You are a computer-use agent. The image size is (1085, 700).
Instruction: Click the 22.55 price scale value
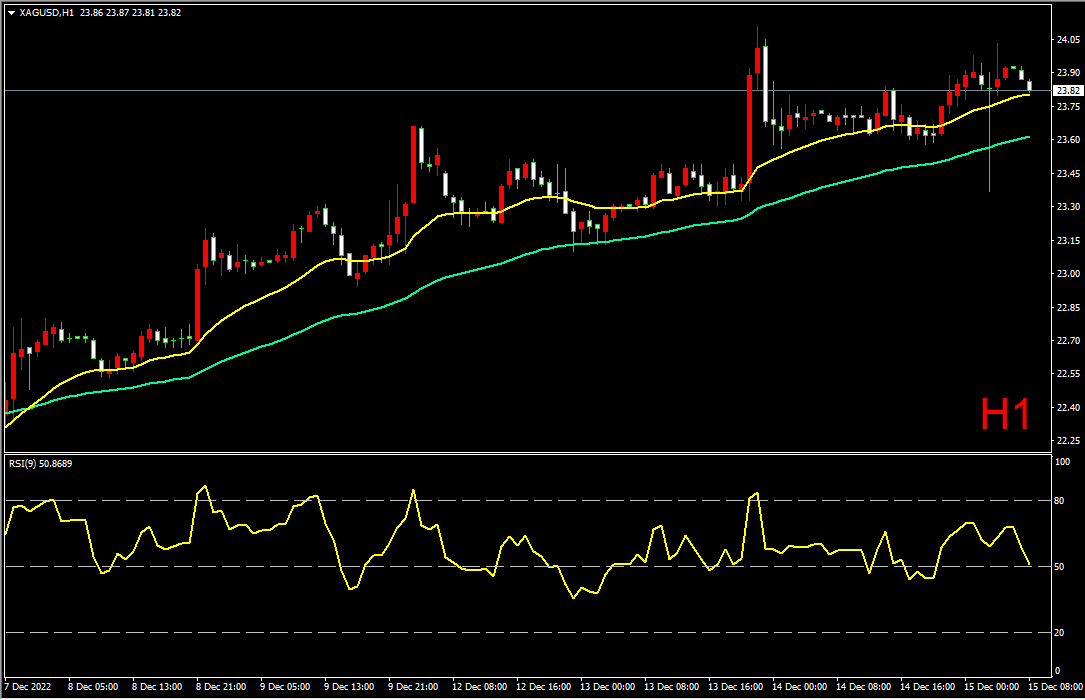[x=1068, y=374]
